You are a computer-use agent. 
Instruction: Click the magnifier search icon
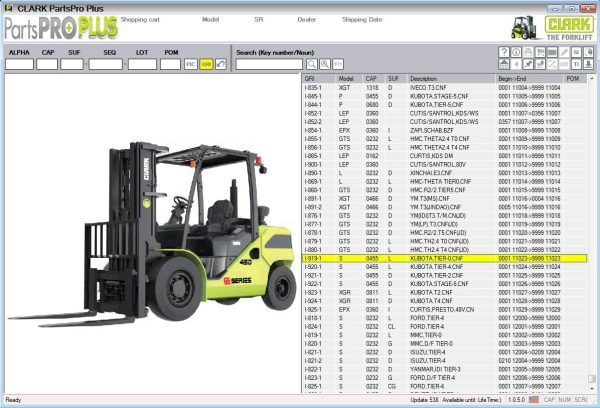pos(312,64)
